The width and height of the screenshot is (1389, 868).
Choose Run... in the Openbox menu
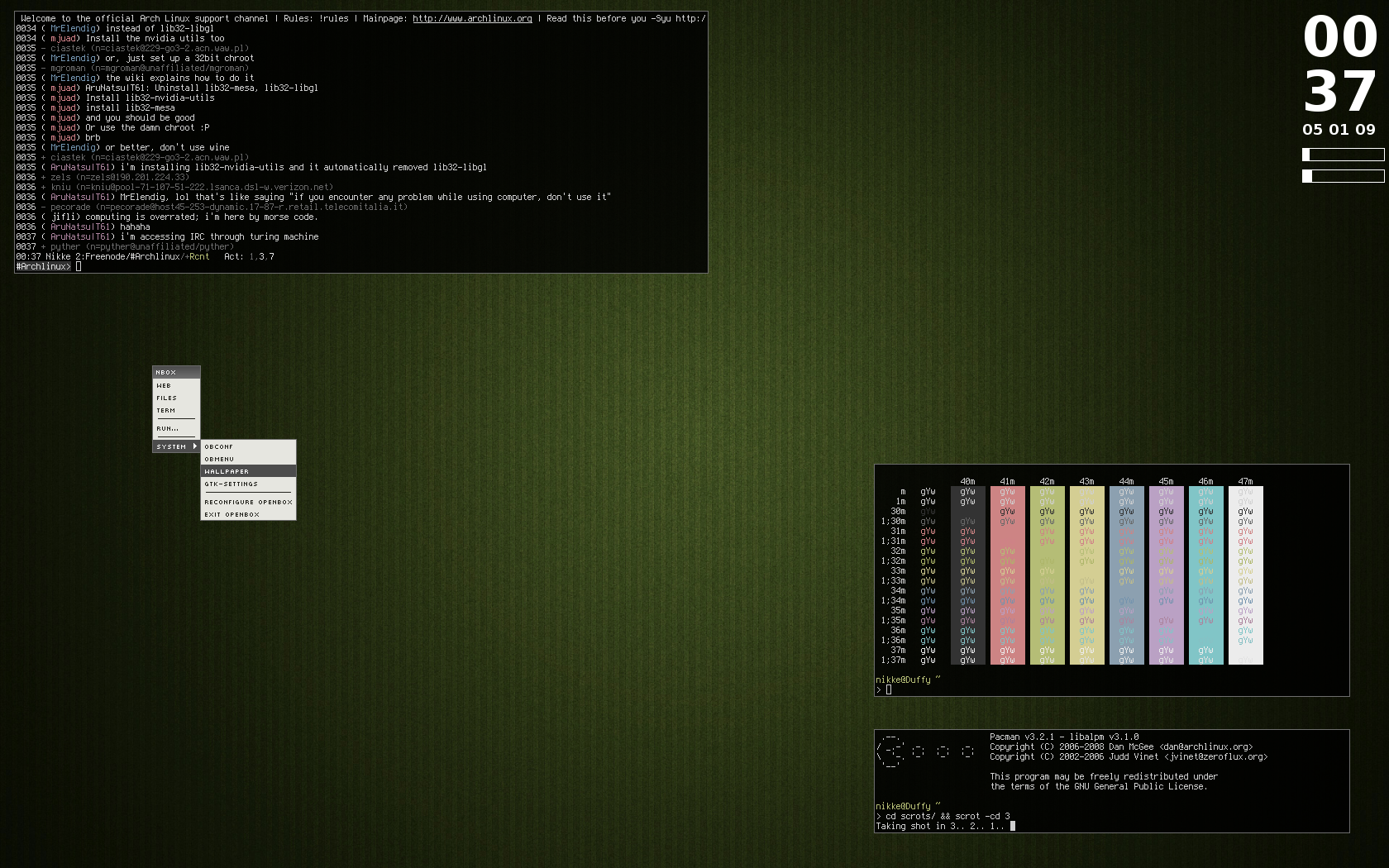[176, 428]
